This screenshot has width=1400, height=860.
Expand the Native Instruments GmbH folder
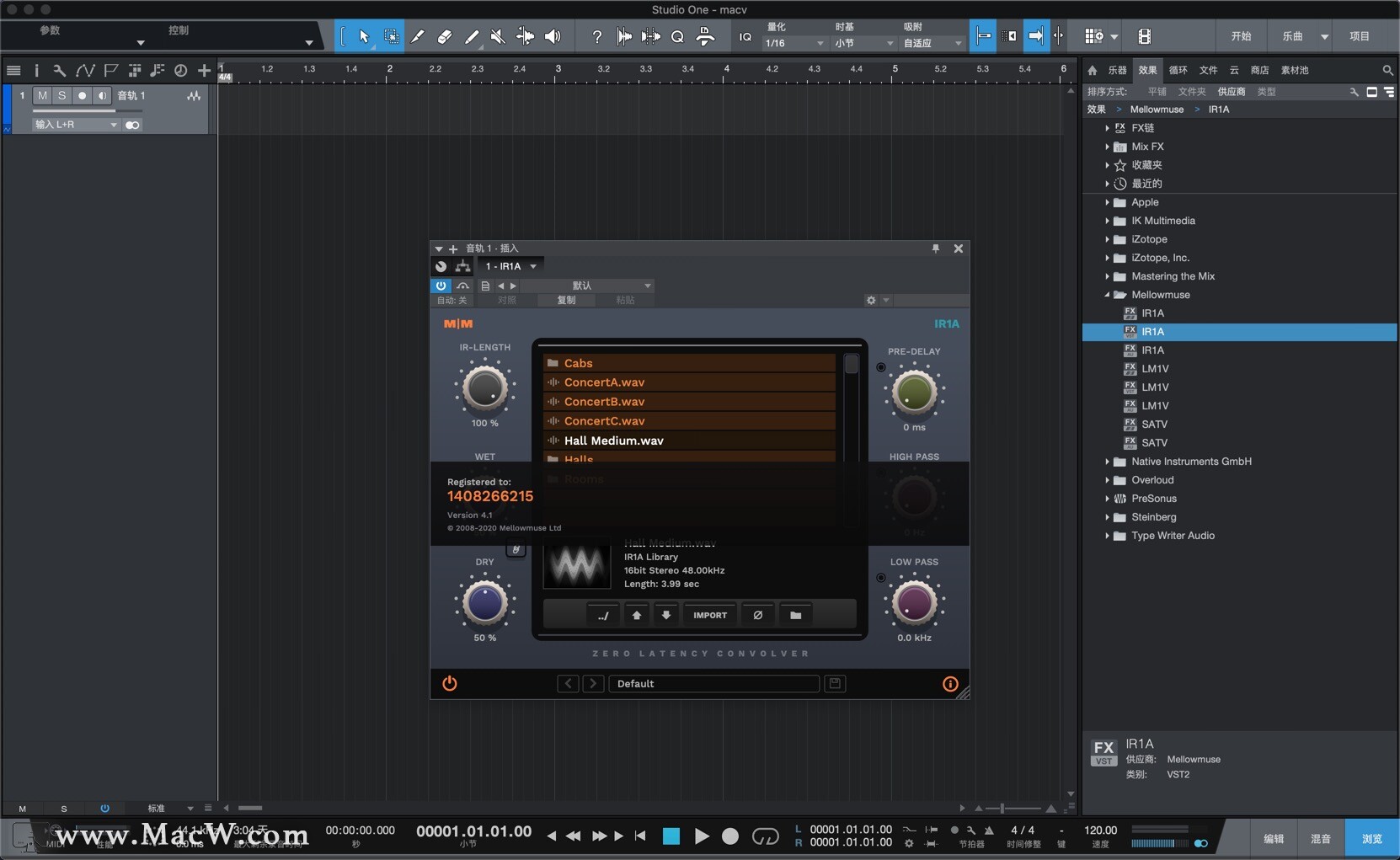point(1107,462)
